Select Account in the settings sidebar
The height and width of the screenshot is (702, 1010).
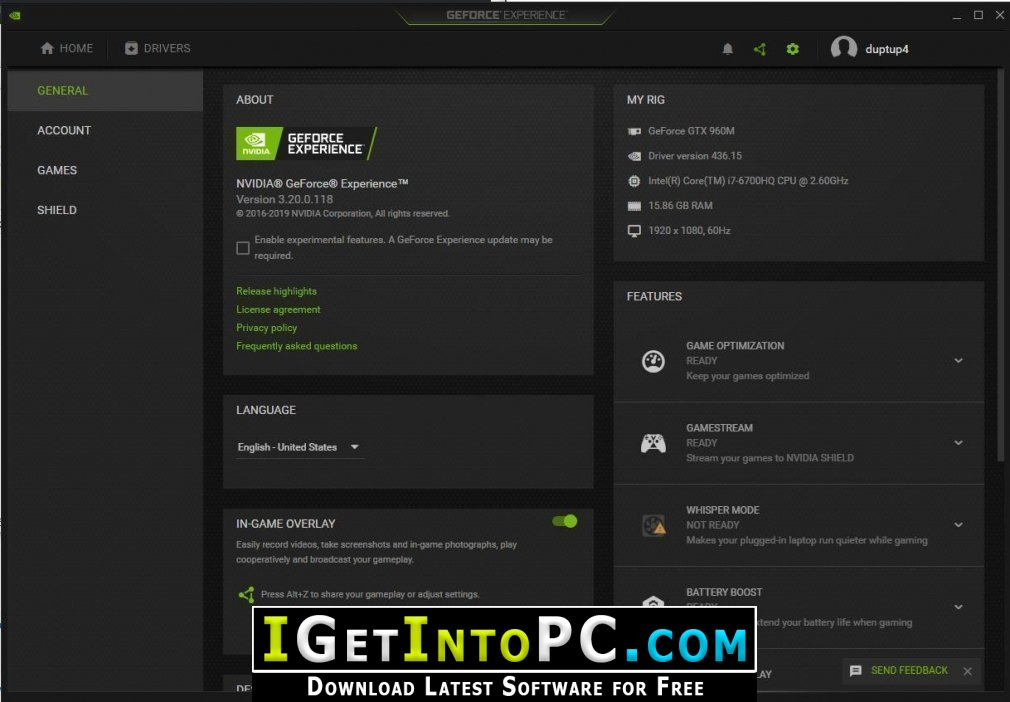pos(64,130)
